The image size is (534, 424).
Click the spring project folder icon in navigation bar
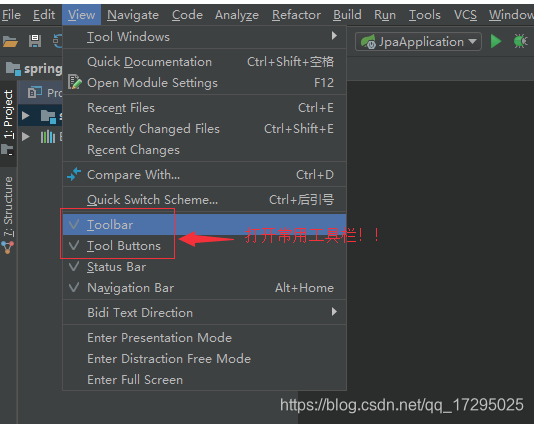(13, 68)
